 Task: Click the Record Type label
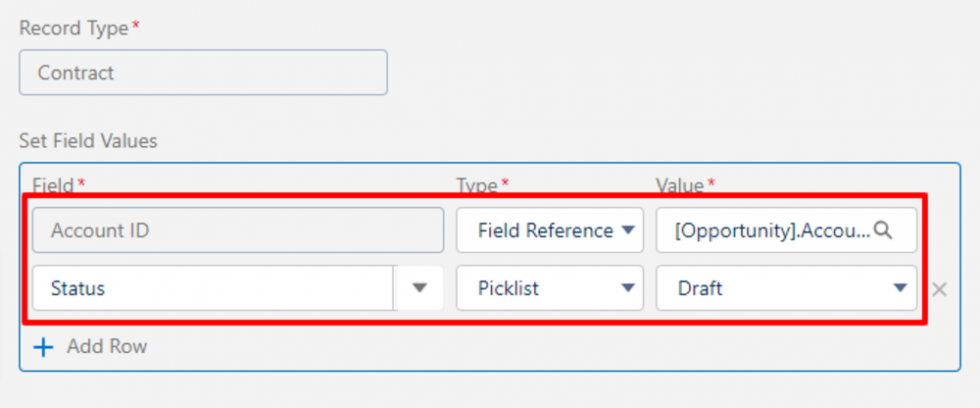point(73,28)
